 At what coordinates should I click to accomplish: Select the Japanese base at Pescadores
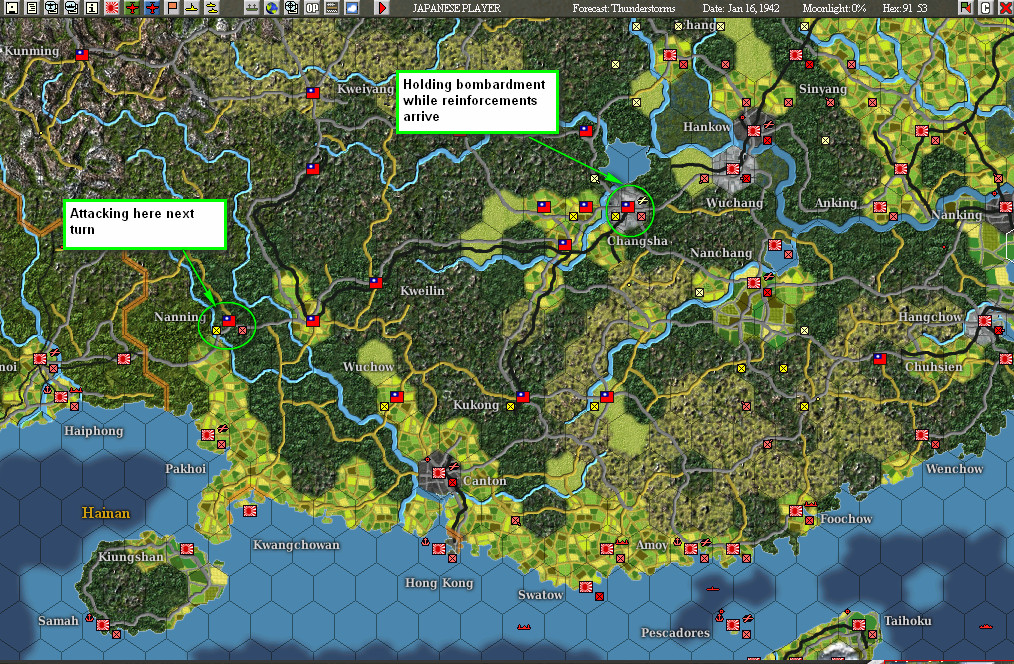coord(733,625)
